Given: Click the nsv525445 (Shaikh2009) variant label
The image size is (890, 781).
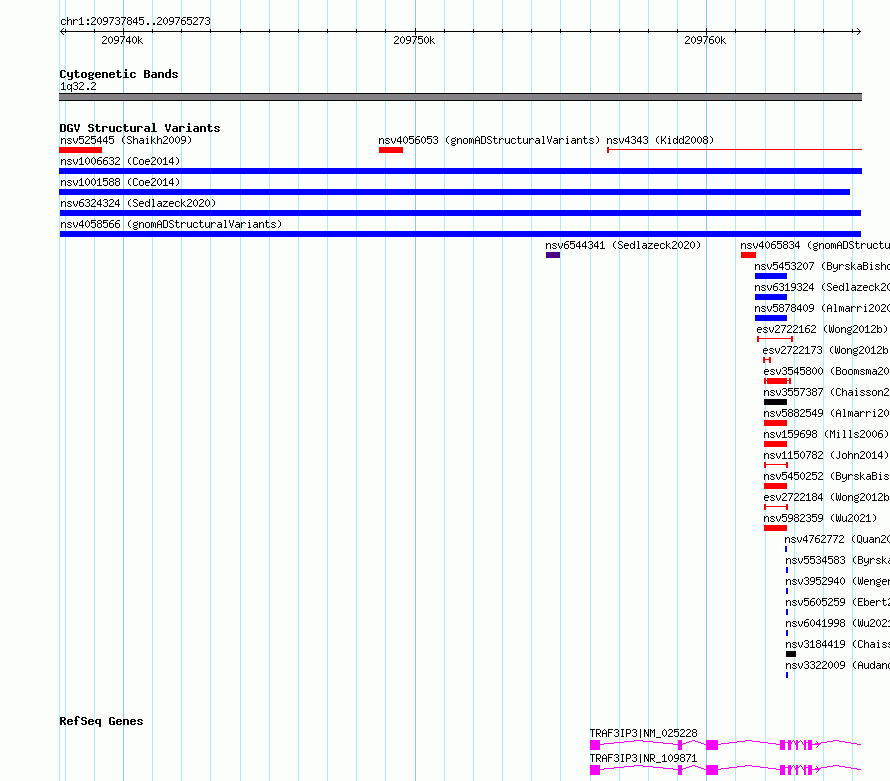Looking at the screenshot, I should [126, 140].
